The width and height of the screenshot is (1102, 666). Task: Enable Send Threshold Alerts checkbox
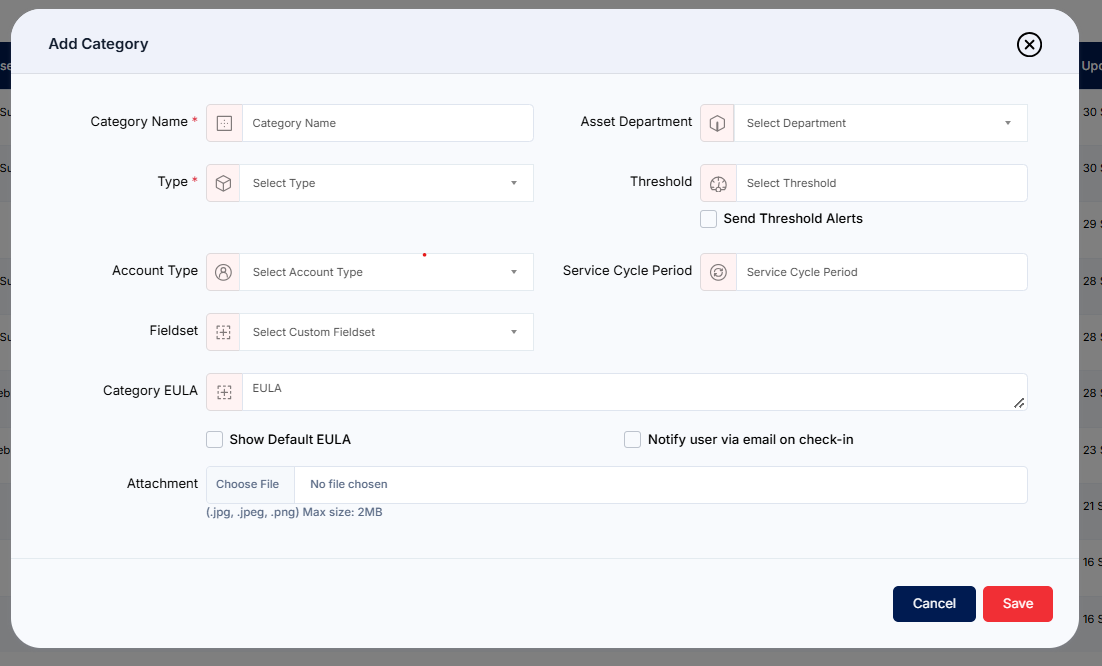[708, 219]
